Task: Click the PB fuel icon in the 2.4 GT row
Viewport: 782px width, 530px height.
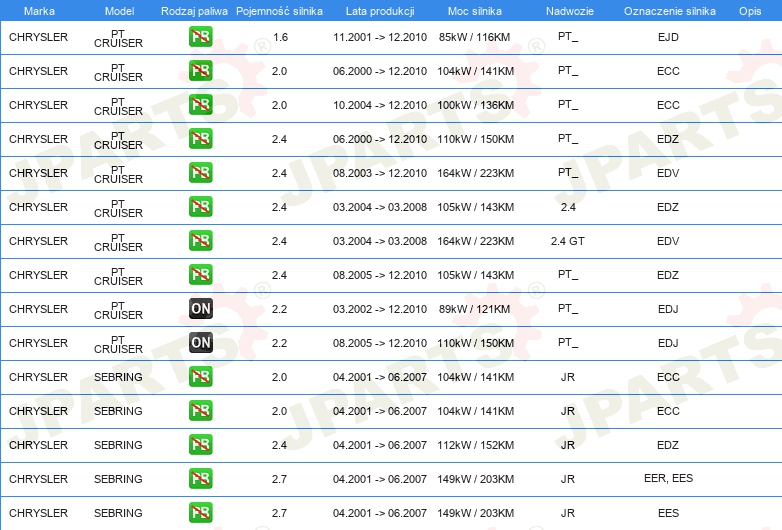Action: pos(200,241)
